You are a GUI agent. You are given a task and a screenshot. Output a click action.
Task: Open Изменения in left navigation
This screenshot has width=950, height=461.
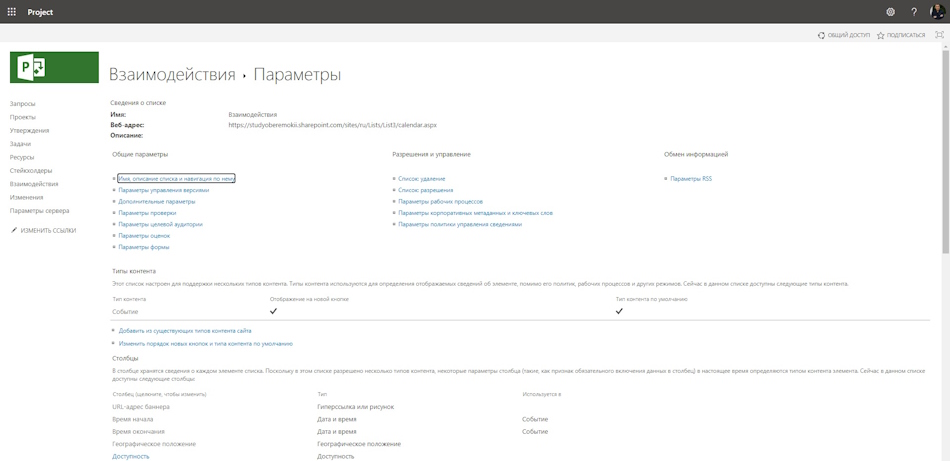26,197
